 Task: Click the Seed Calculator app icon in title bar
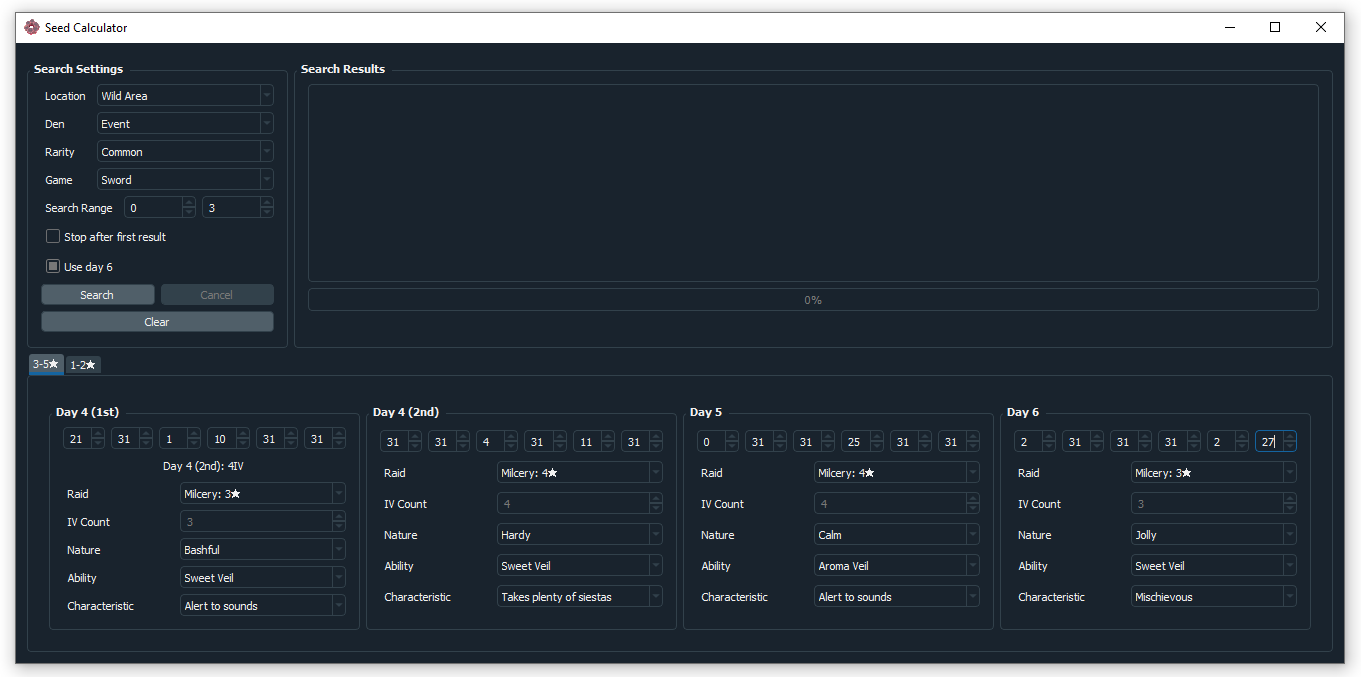click(32, 28)
